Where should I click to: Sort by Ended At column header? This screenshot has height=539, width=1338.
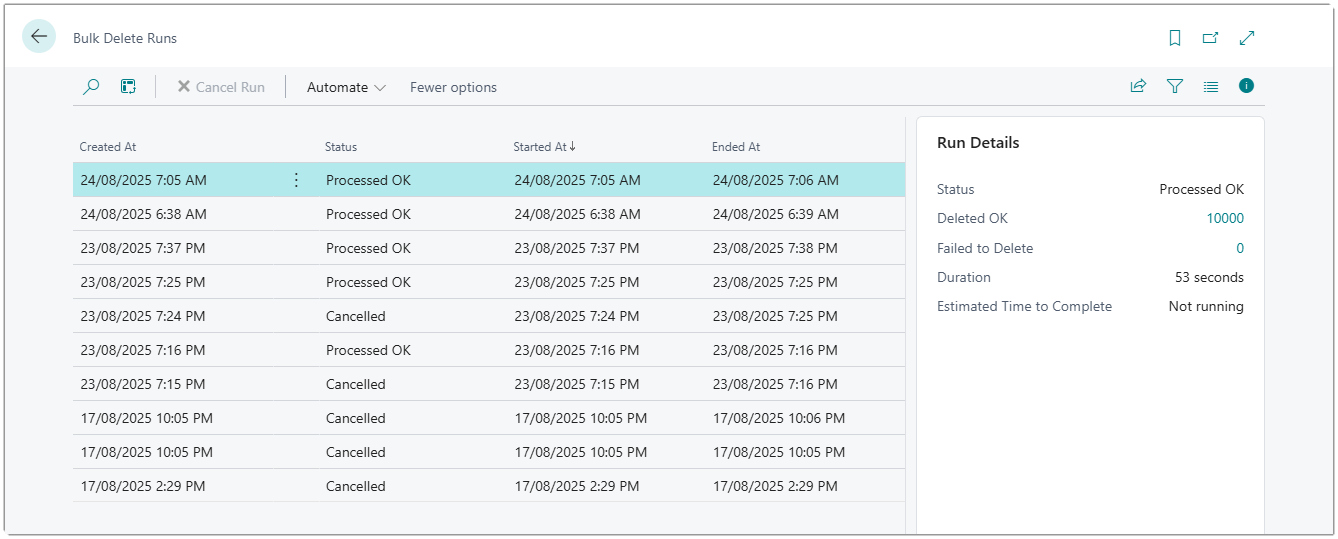point(736,147)
